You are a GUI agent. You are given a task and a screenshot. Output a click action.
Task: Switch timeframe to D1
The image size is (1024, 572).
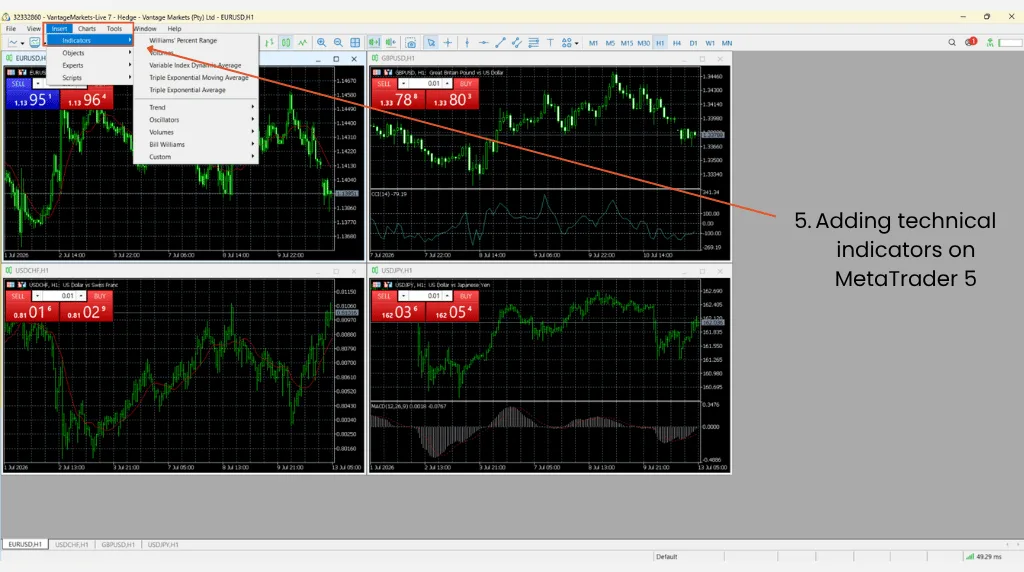pyautogui.click(x=694, y=43)
